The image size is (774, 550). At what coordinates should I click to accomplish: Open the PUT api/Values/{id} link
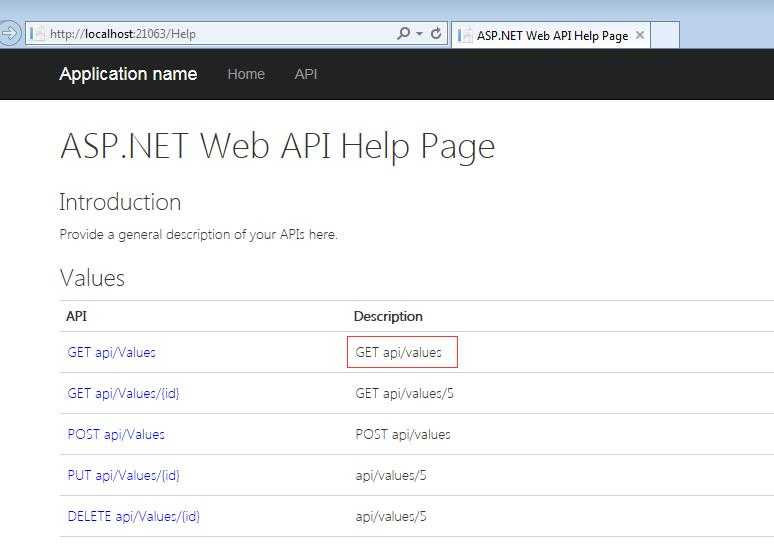[123, 475]
